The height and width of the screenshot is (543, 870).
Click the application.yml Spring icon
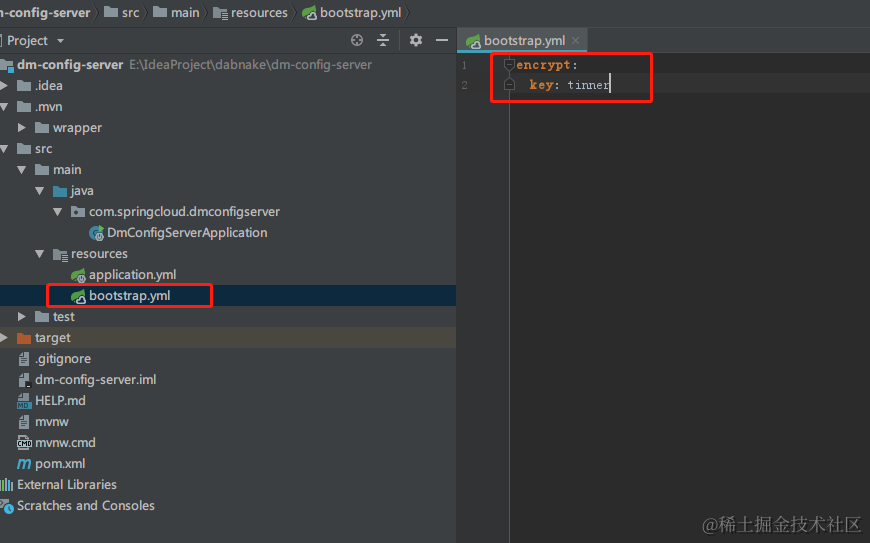[x=78, y=275]
